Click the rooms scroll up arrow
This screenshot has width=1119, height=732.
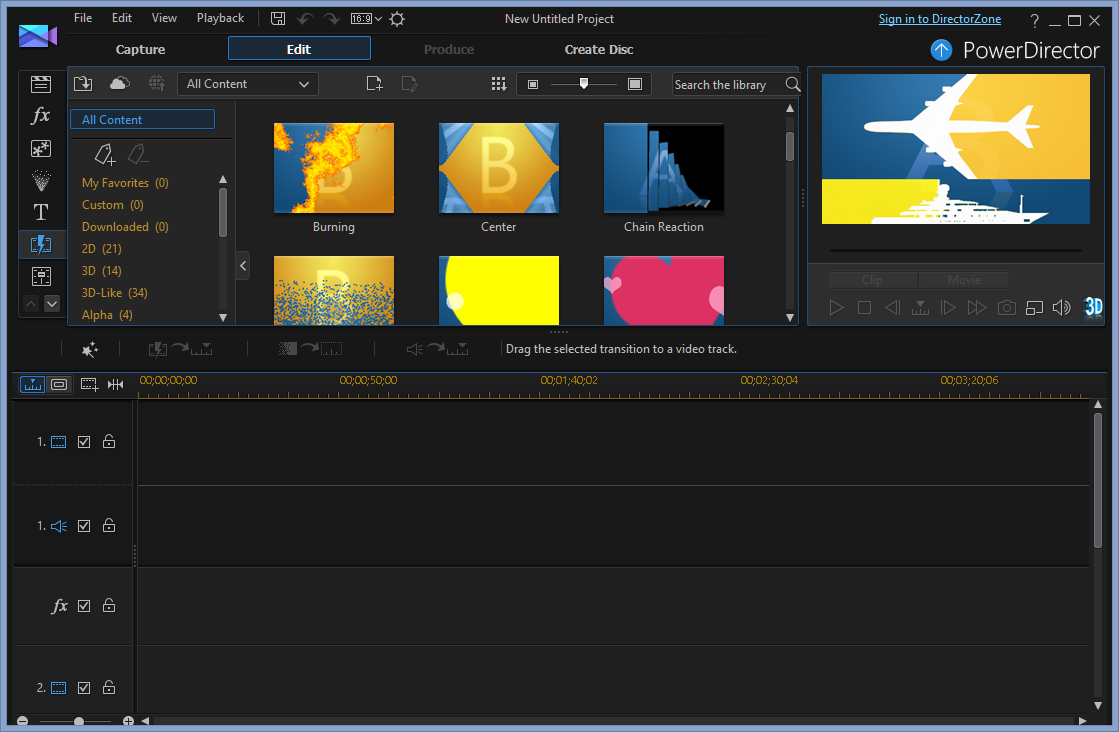31,304
